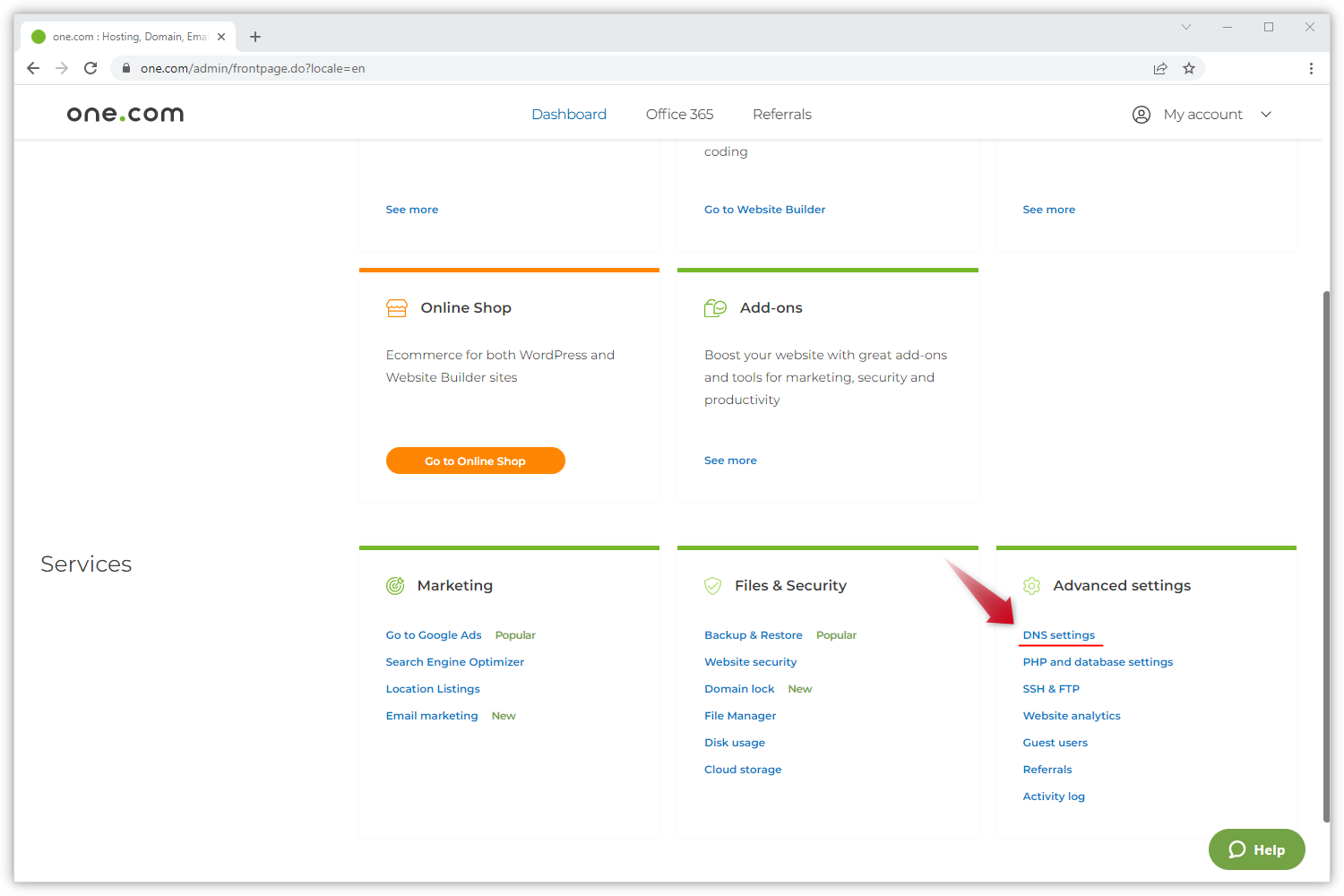The width and height of the screenshot is (1344, 896).
Task: Click the My account profile icon
Action: pos(1142,115)
